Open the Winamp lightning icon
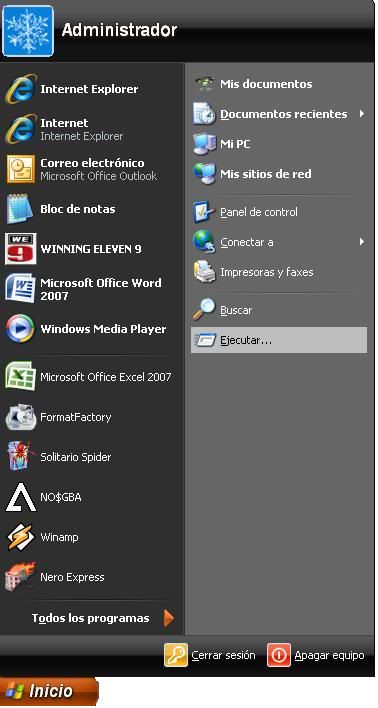The height and width of the screenshot is (708, 378). 20,536
